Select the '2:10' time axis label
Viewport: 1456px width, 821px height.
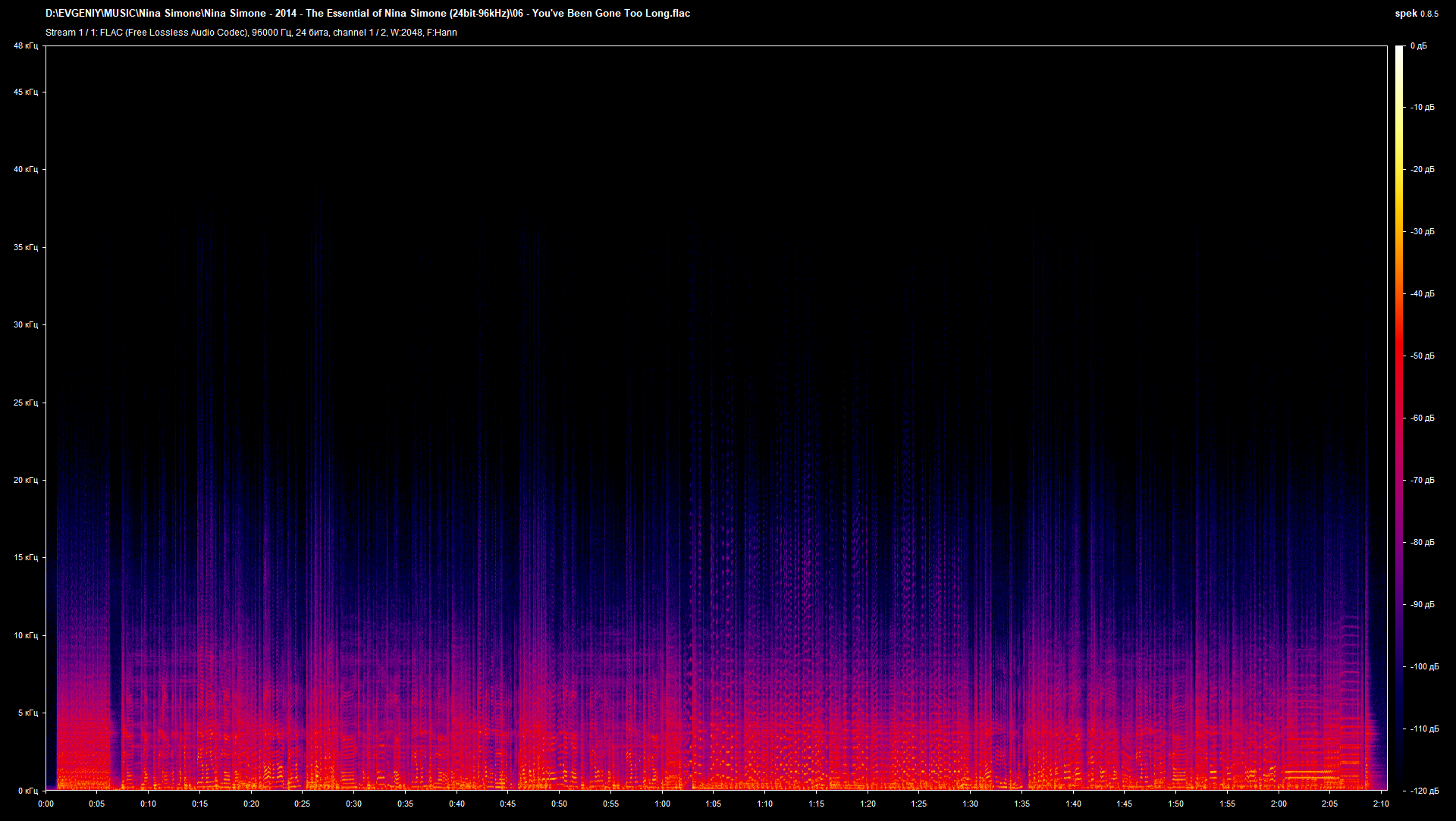coord(1381,804)
